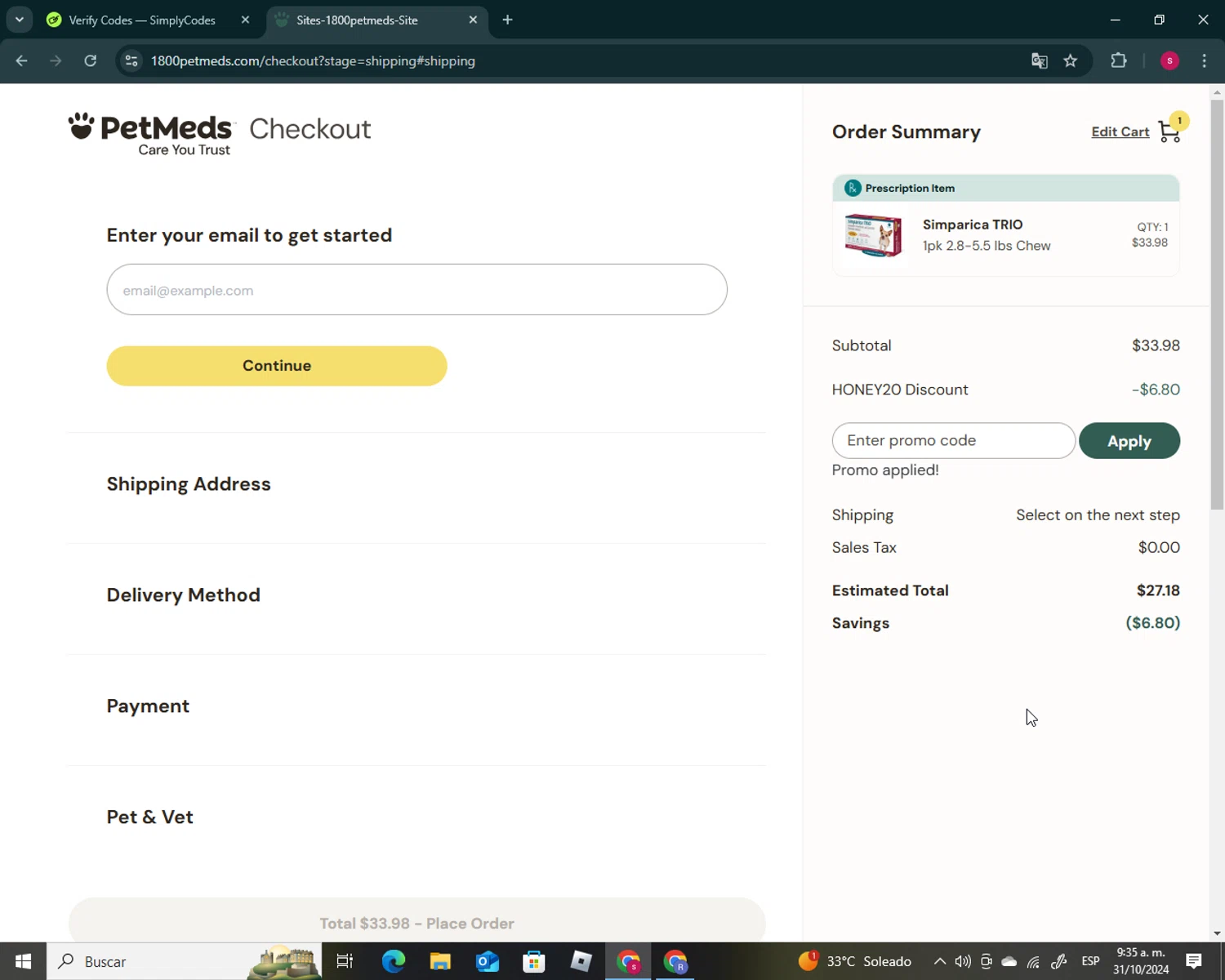Viewport: 1225px width, 980px height.
Task: Click the Edit Cart link
Action: tap(1120, 131)
